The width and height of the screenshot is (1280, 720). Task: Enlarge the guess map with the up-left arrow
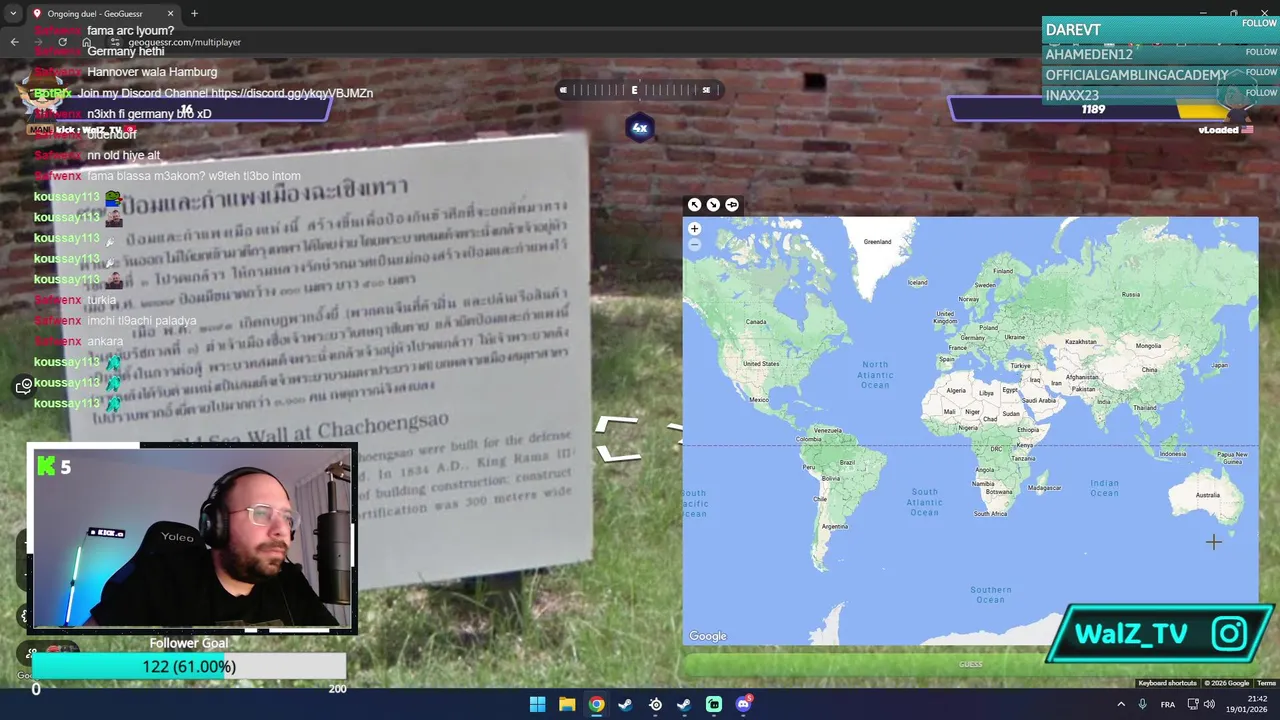click(694, 205)
